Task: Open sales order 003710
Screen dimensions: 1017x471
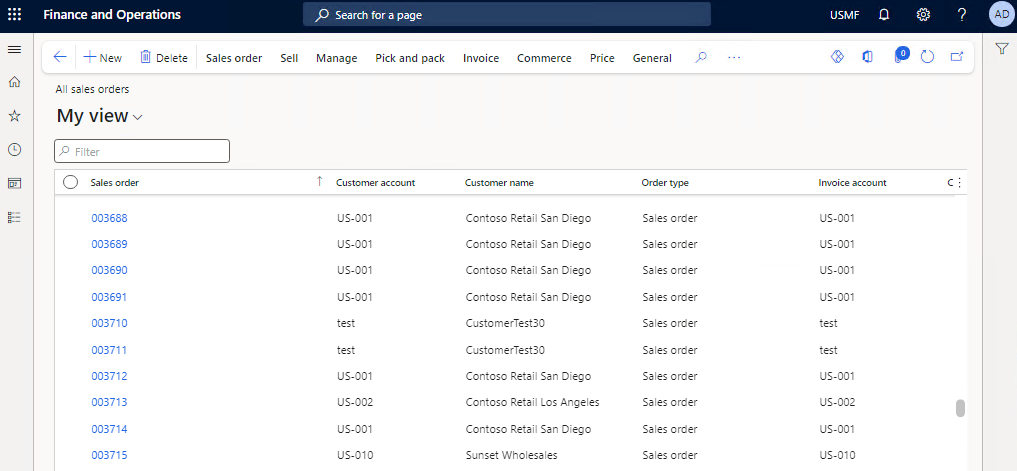Action: point(109,323)
